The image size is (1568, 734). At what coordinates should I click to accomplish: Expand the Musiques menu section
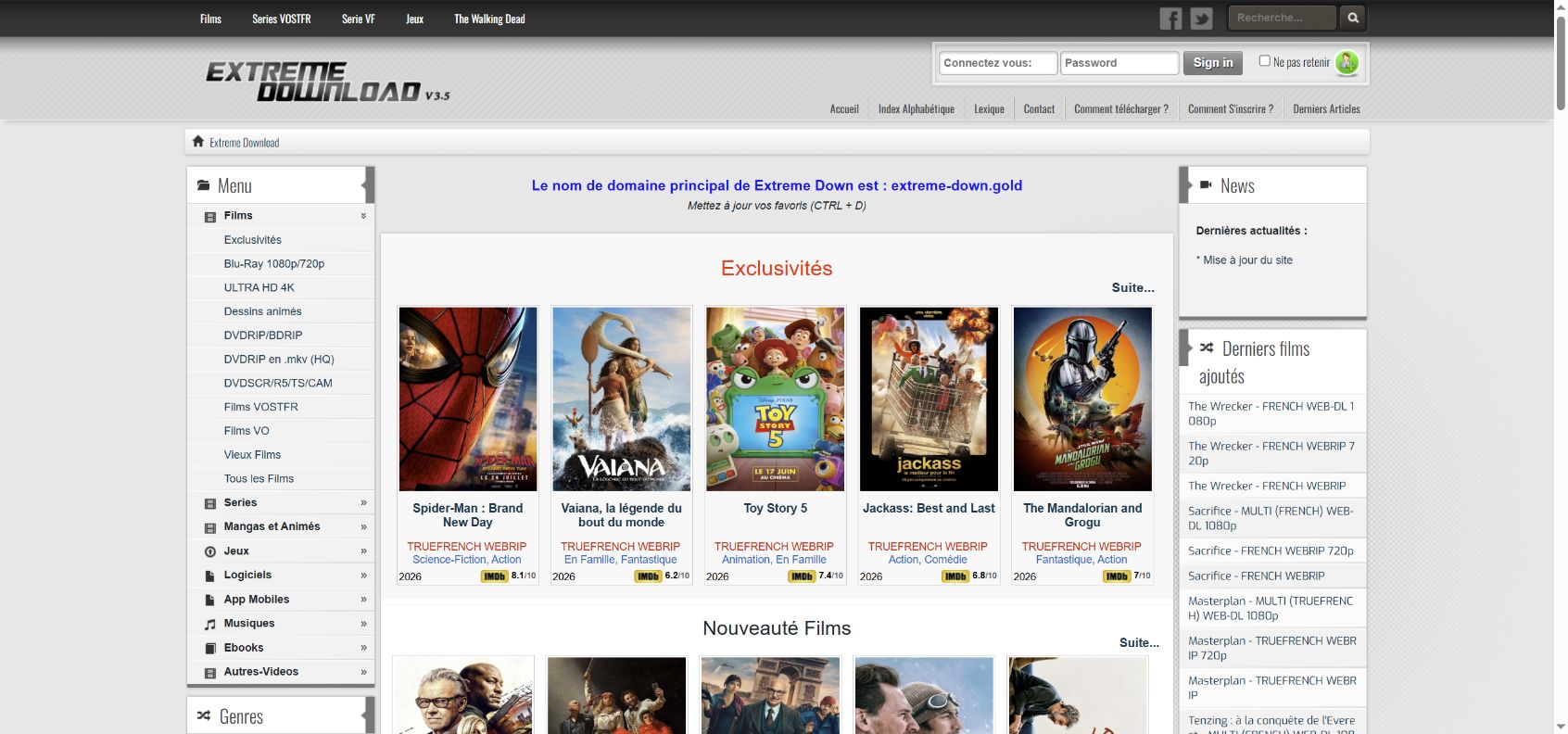[x=363, y=623]
